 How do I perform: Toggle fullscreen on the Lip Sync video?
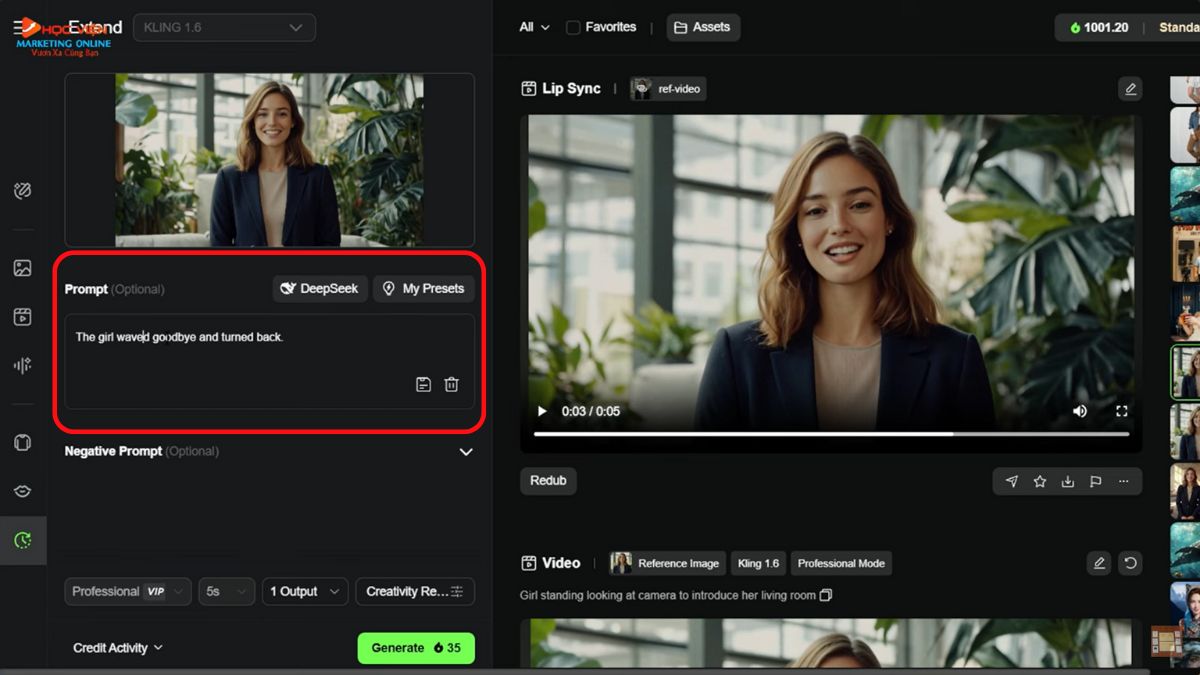1121,411
